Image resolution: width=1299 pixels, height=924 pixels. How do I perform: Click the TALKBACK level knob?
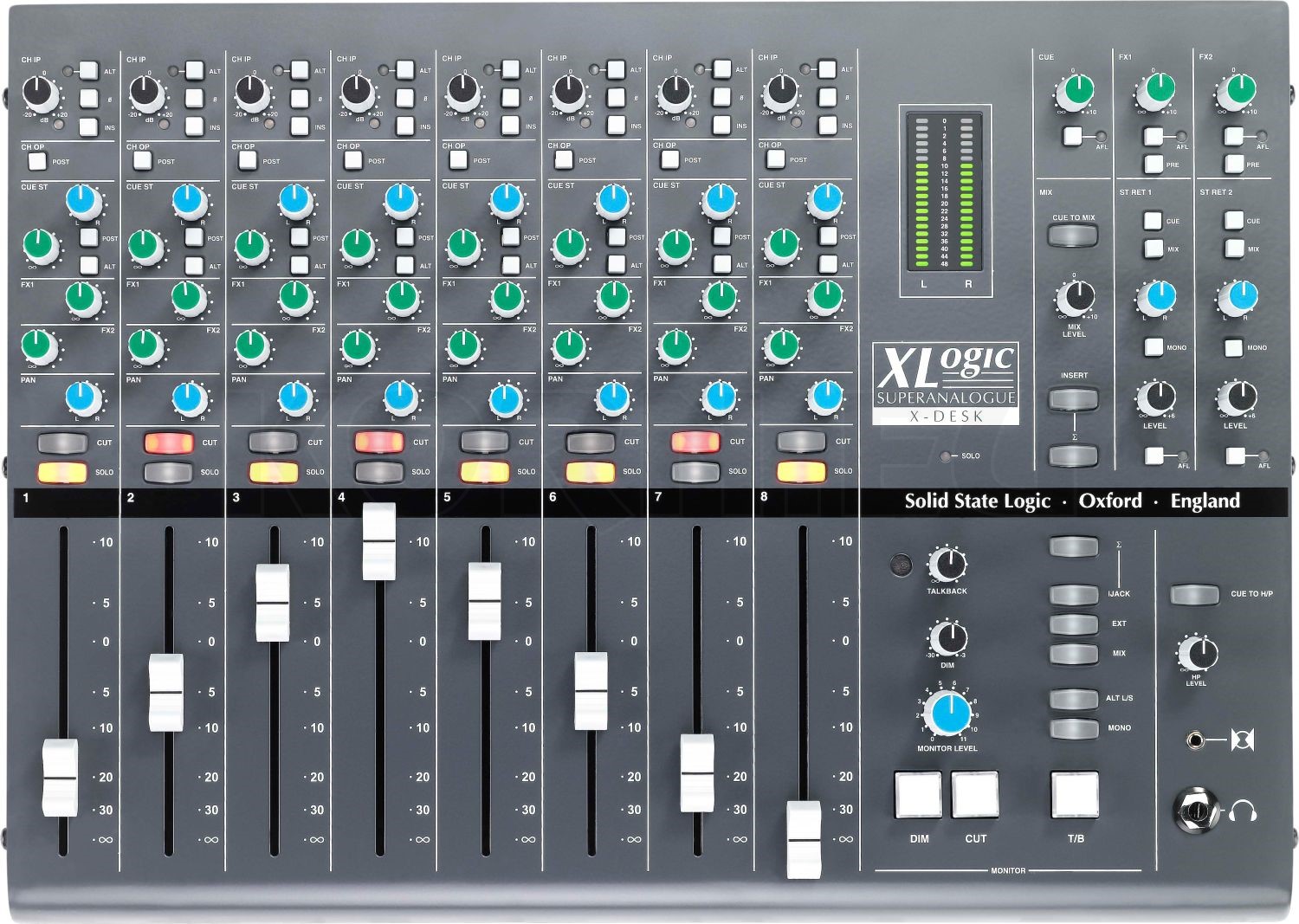948,565
